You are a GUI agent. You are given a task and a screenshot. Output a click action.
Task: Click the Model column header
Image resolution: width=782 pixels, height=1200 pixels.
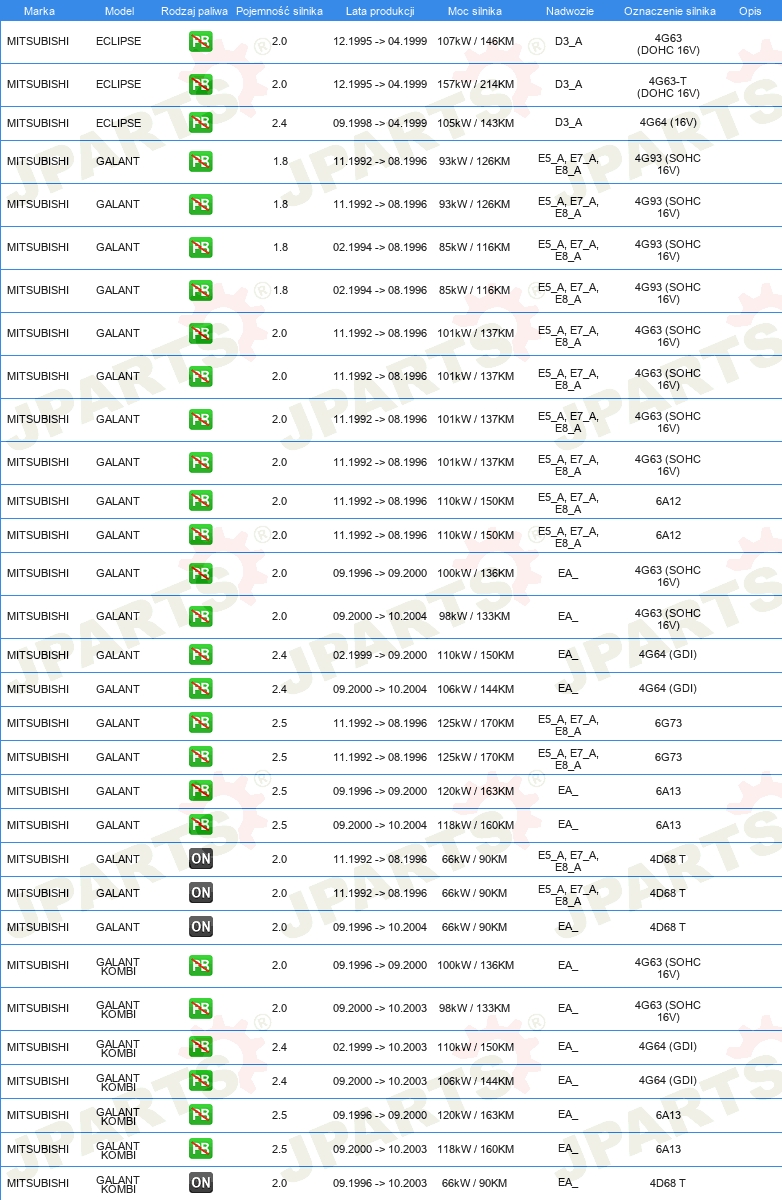119,11
